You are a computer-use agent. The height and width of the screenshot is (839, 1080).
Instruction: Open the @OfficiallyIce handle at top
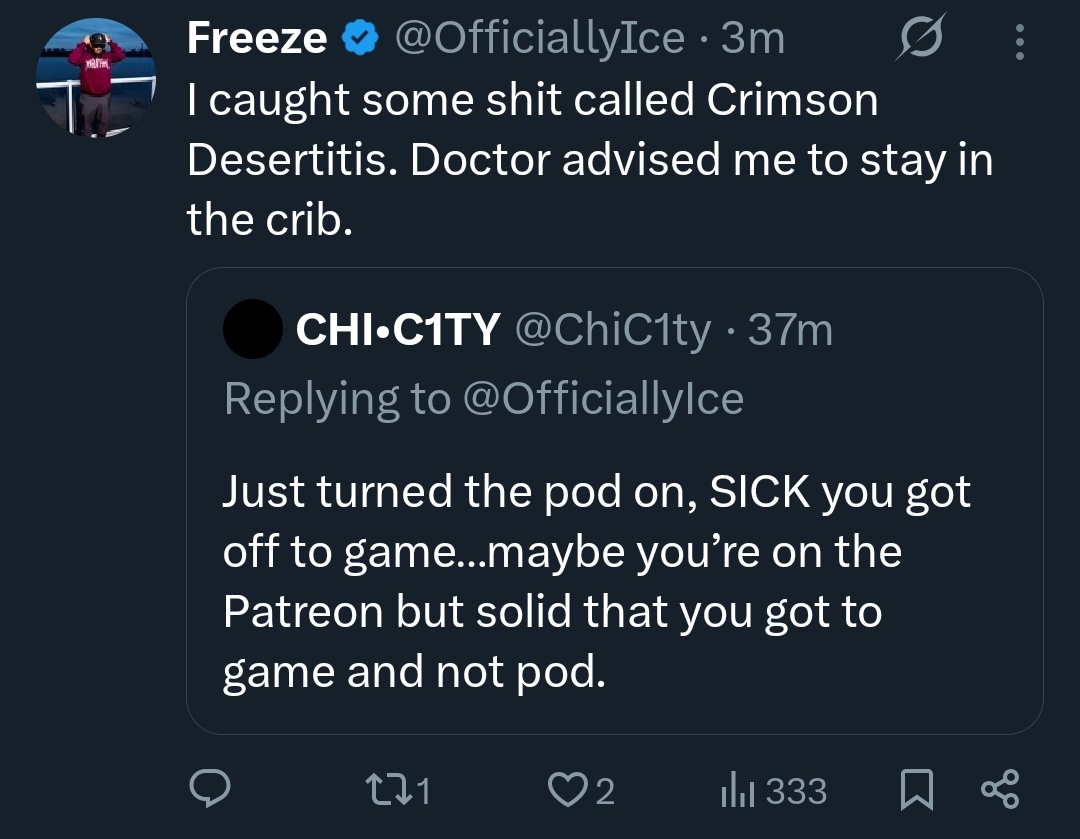click(540, 38)
